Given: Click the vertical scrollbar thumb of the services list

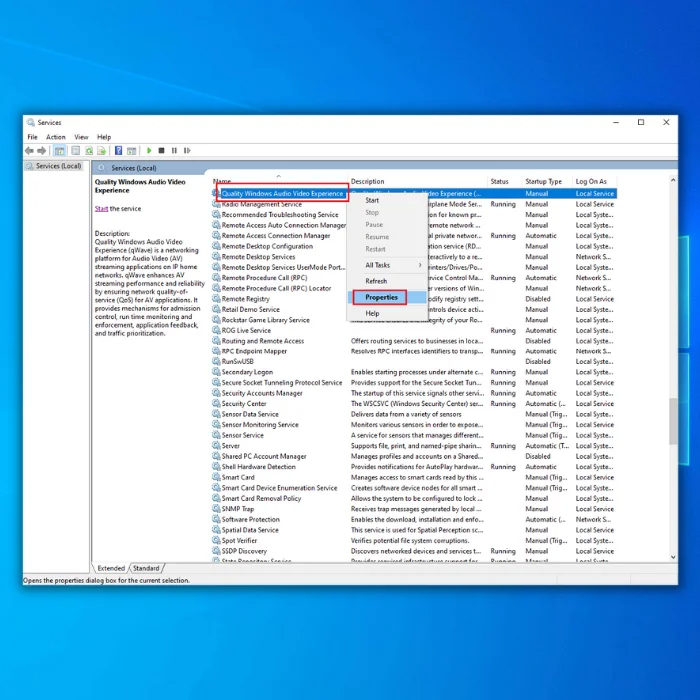Looking at the screenshot, I should tap(673, 421).
